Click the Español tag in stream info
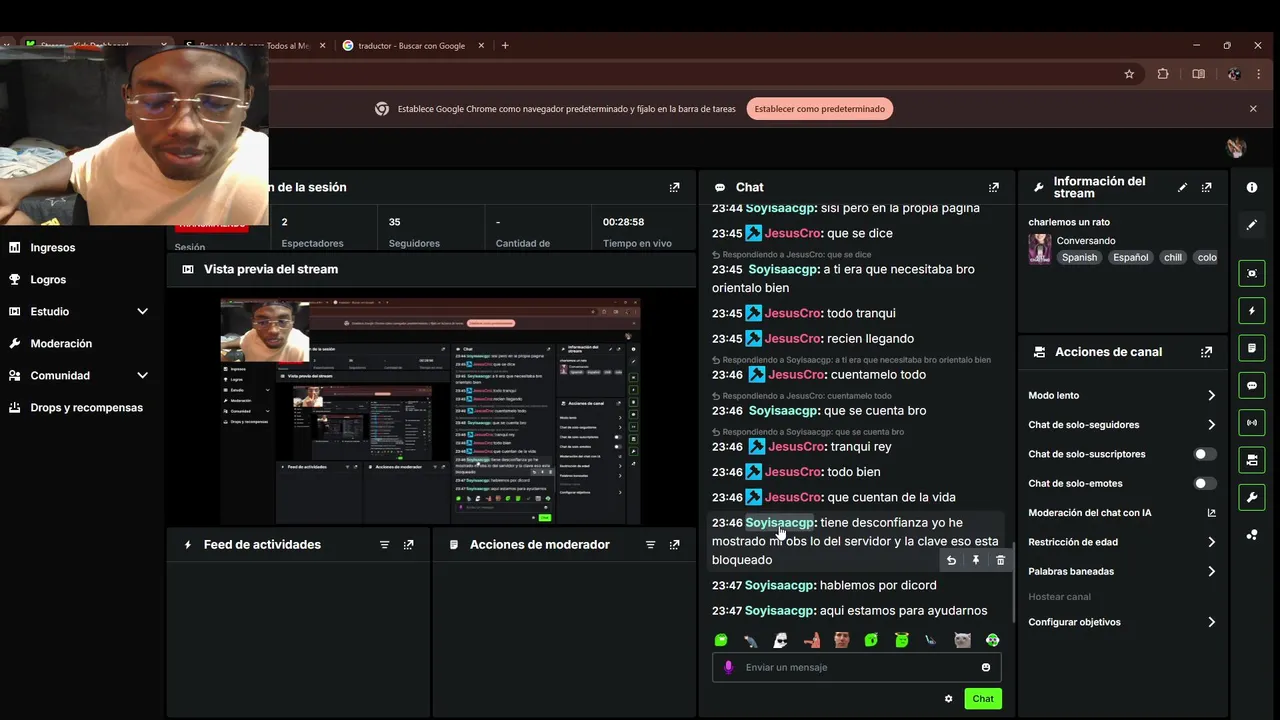Image resolution: width=1280 pixels, height=720 pixels. 1131,257
